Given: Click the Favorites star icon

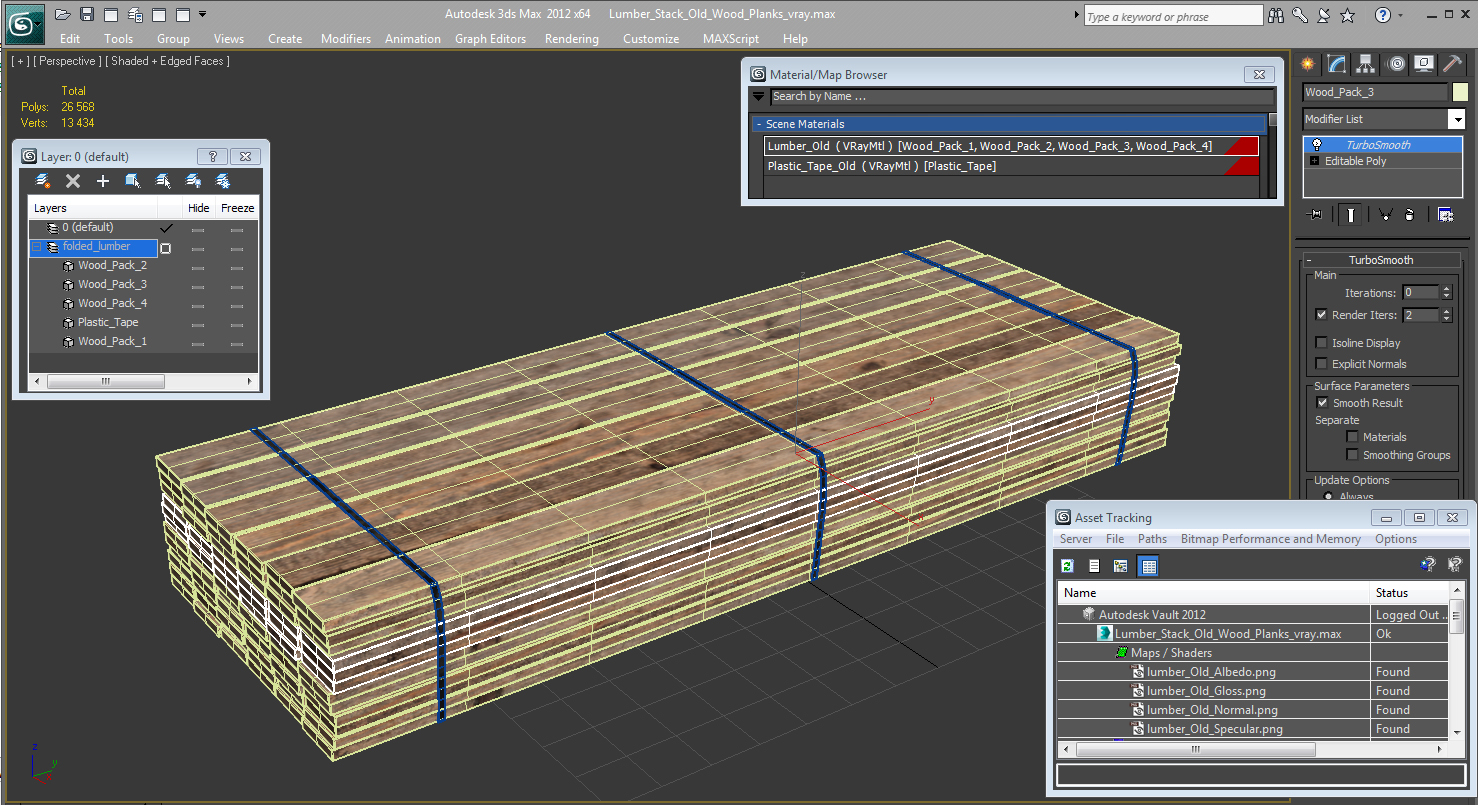Looking at the screenshot, I should pyautogui.click(x=1347, y=15).
